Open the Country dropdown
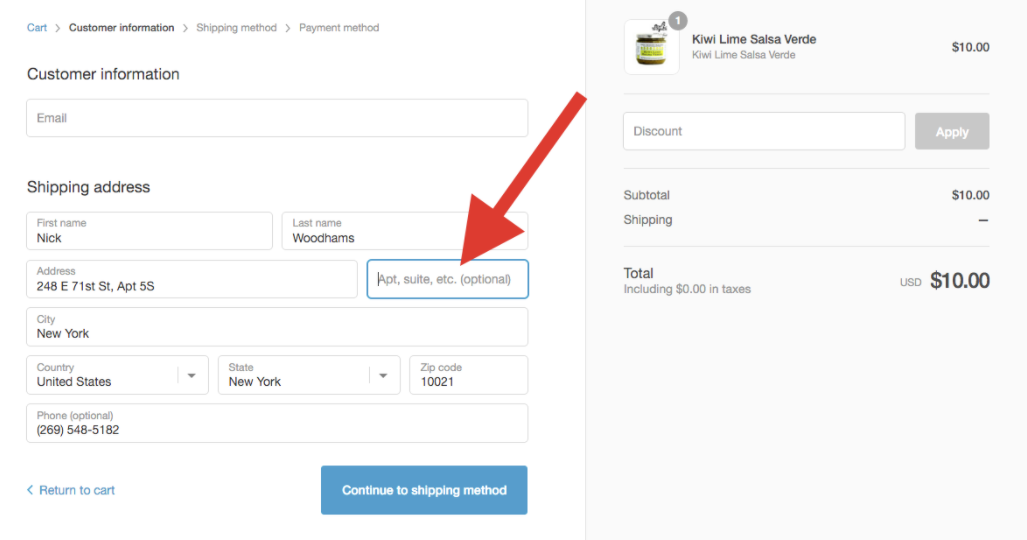The height and width of the screenshot is (540, 1027). (x=104, y=375)
